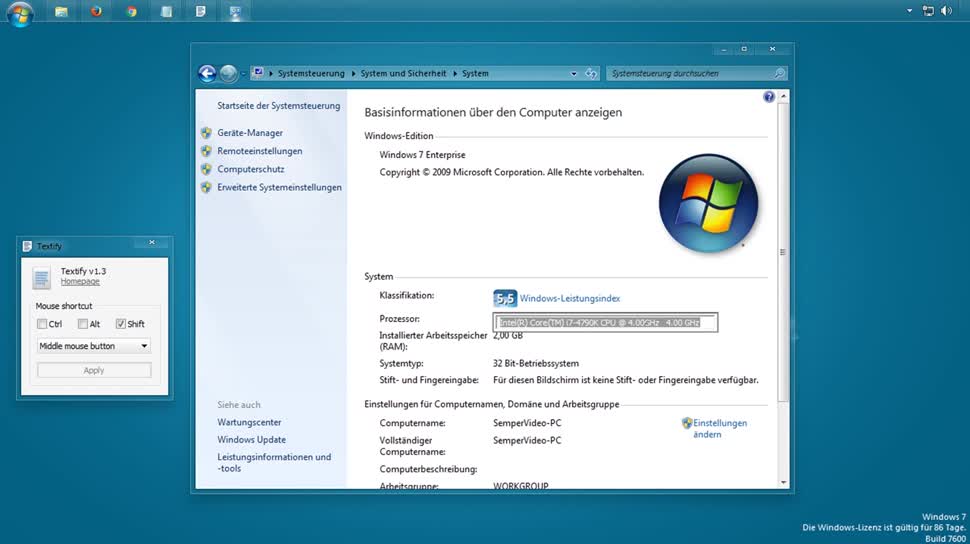Image resolution: width=970 pixels, height=544 pixels.
Task: Tick the Alt checkbox in Textify
Action: pyautogui.click(x=83, y=324)
